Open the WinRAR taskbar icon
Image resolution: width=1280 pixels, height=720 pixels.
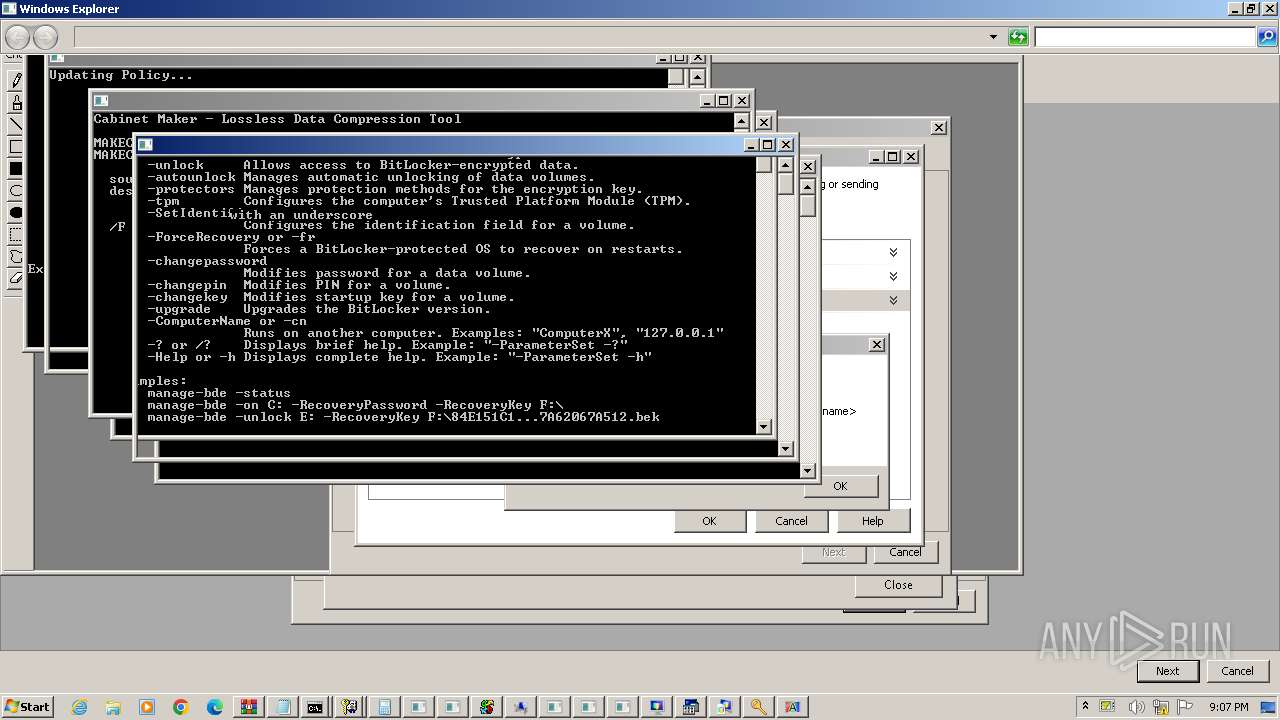click(249, 706)
